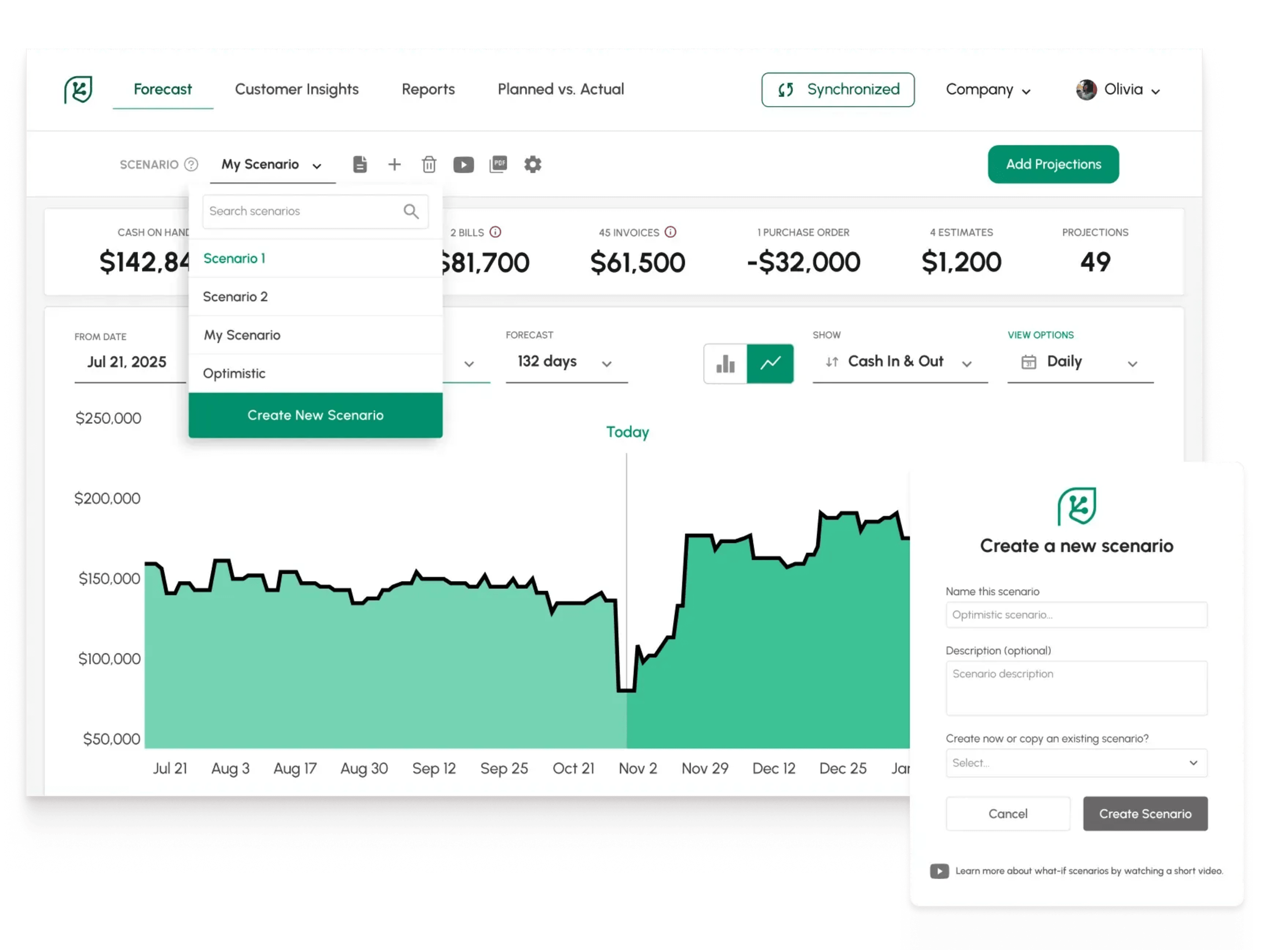Open the short video learn-more link
1288x950 pixels.
1088,871
